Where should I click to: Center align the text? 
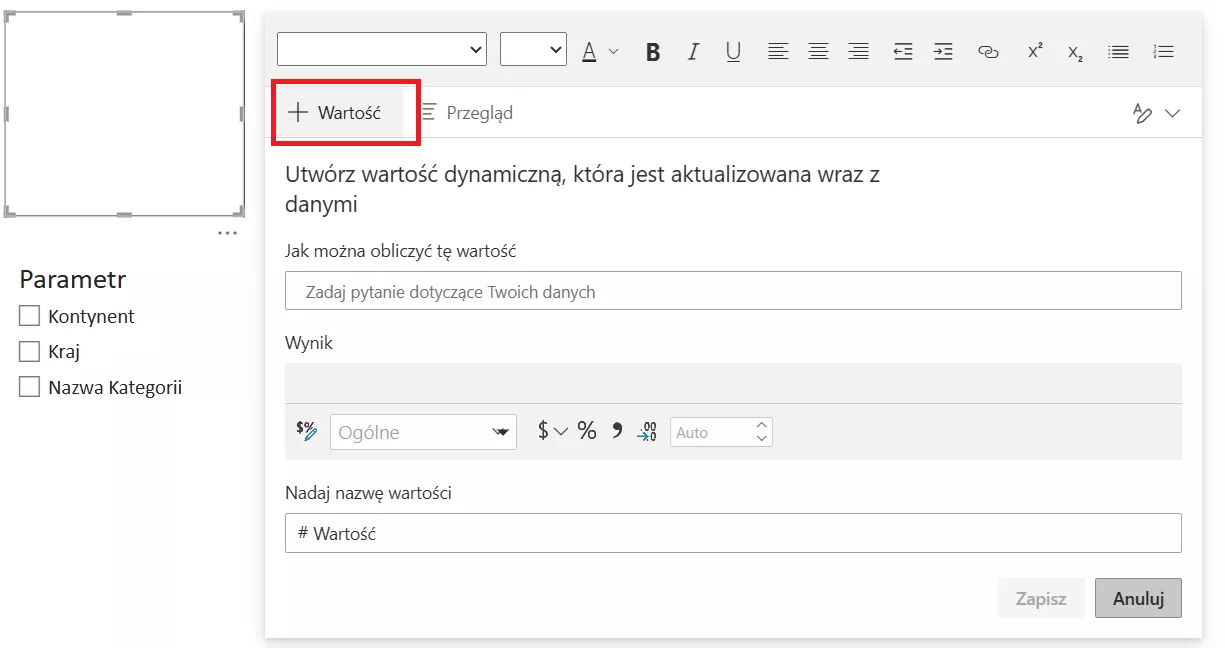[x=818, y=52]
